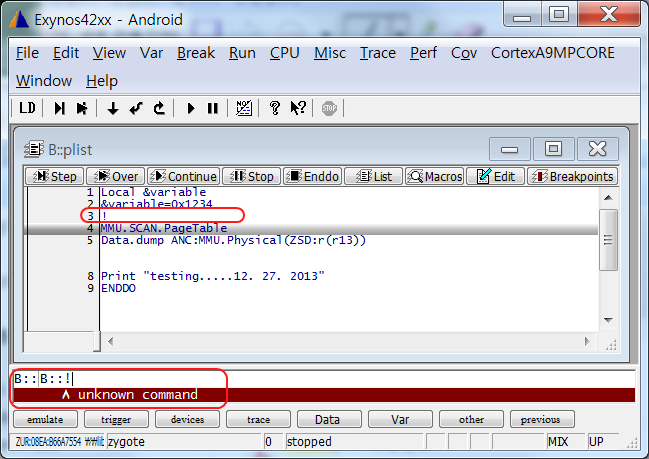Image resolution: width=649 pixels, height=459 pixels.
Task: Click the Edit script button
Action: (495, 176)
